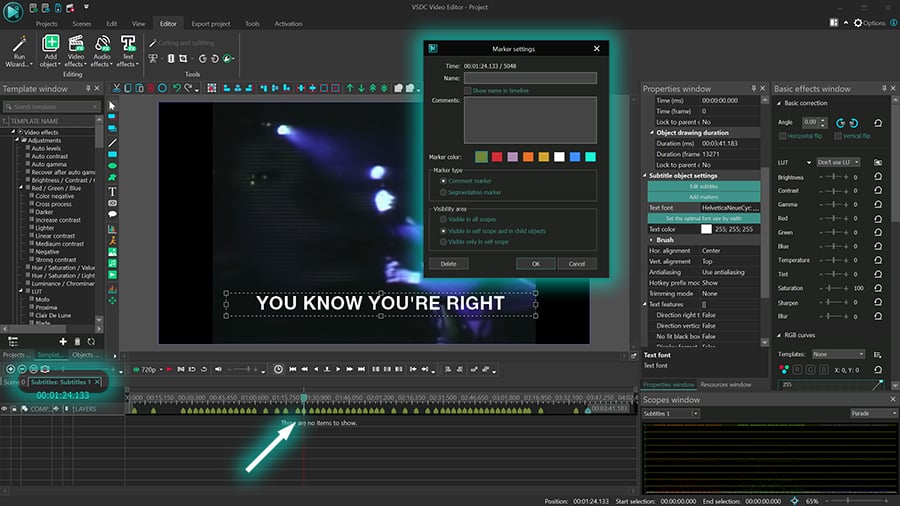Open the 720p preview resolution dropdown
This screenshot has height=506, width=900.
[x=148, y=369]
